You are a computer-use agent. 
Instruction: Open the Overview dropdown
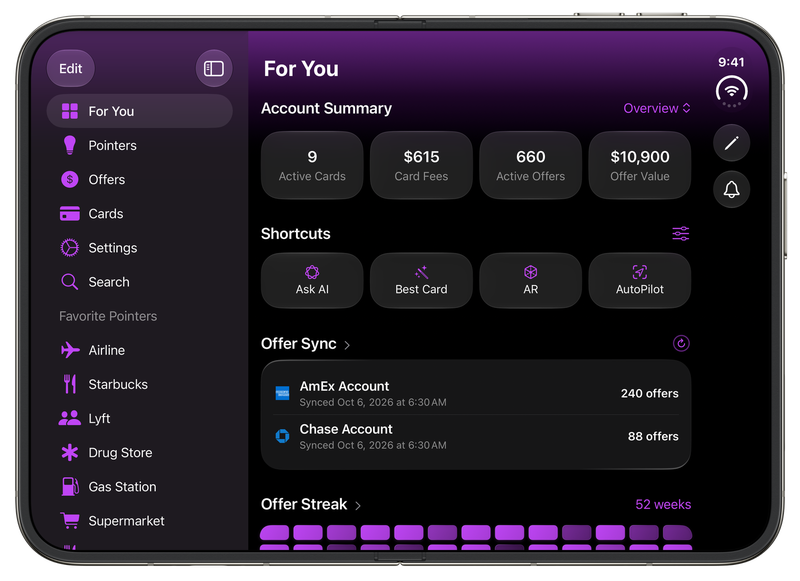pos(657,109)
